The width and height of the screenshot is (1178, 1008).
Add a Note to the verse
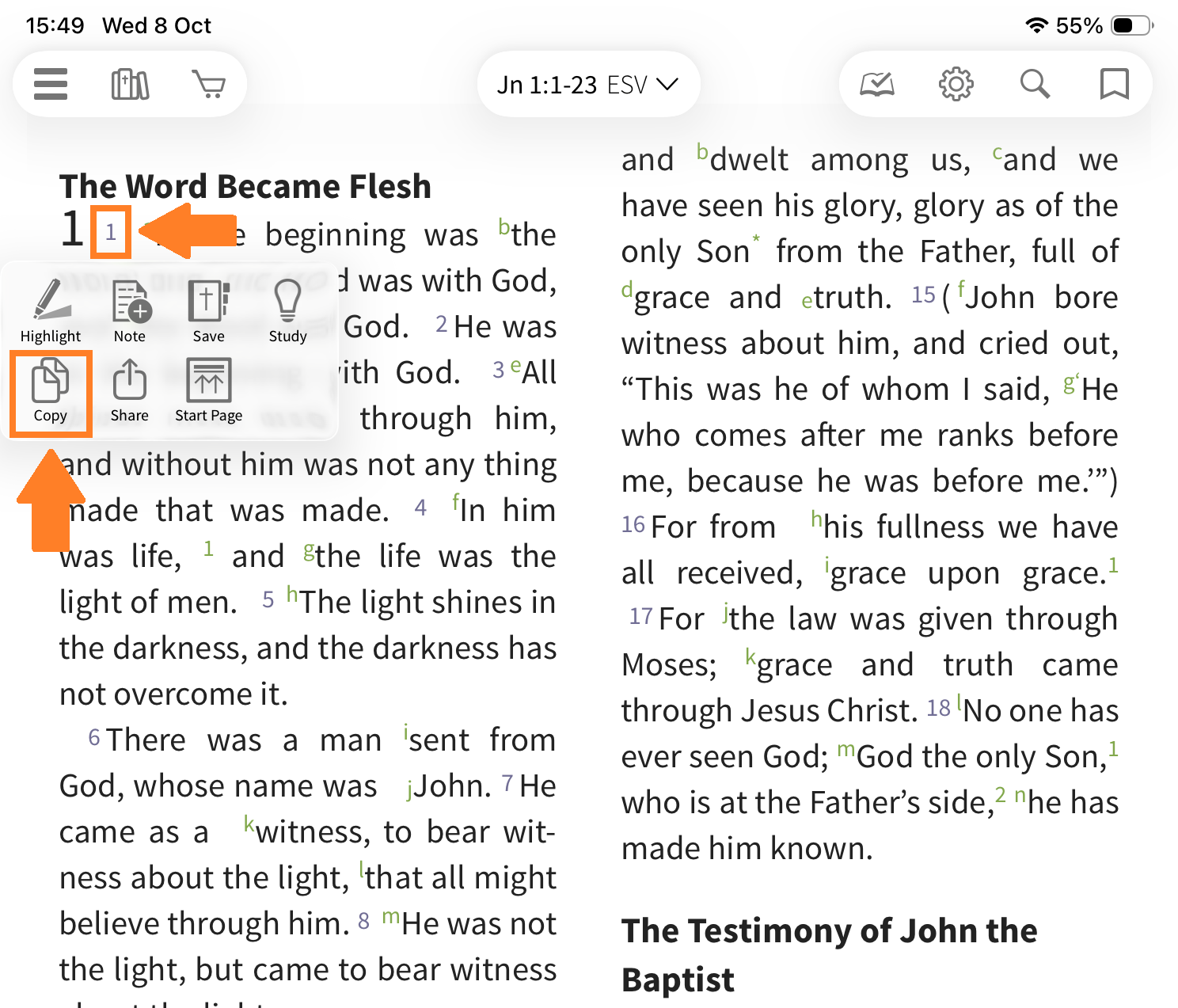click(130, 311)
